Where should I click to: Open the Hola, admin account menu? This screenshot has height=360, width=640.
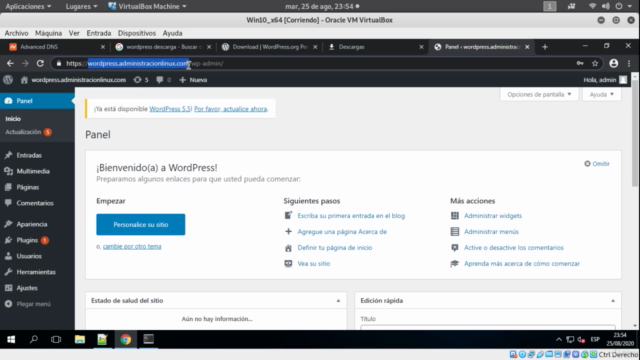click(605, 80)
